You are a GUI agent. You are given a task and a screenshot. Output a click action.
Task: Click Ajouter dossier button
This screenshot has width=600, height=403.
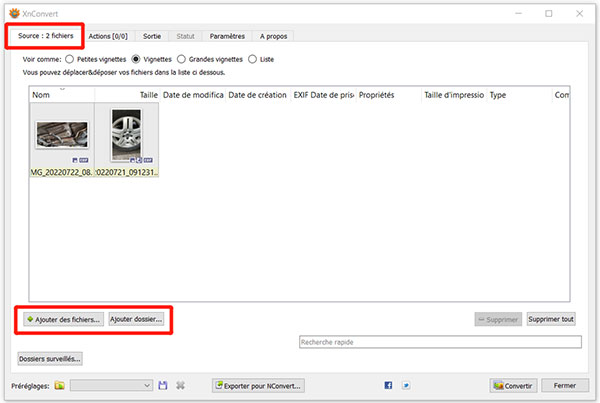(x=136, y=319)
